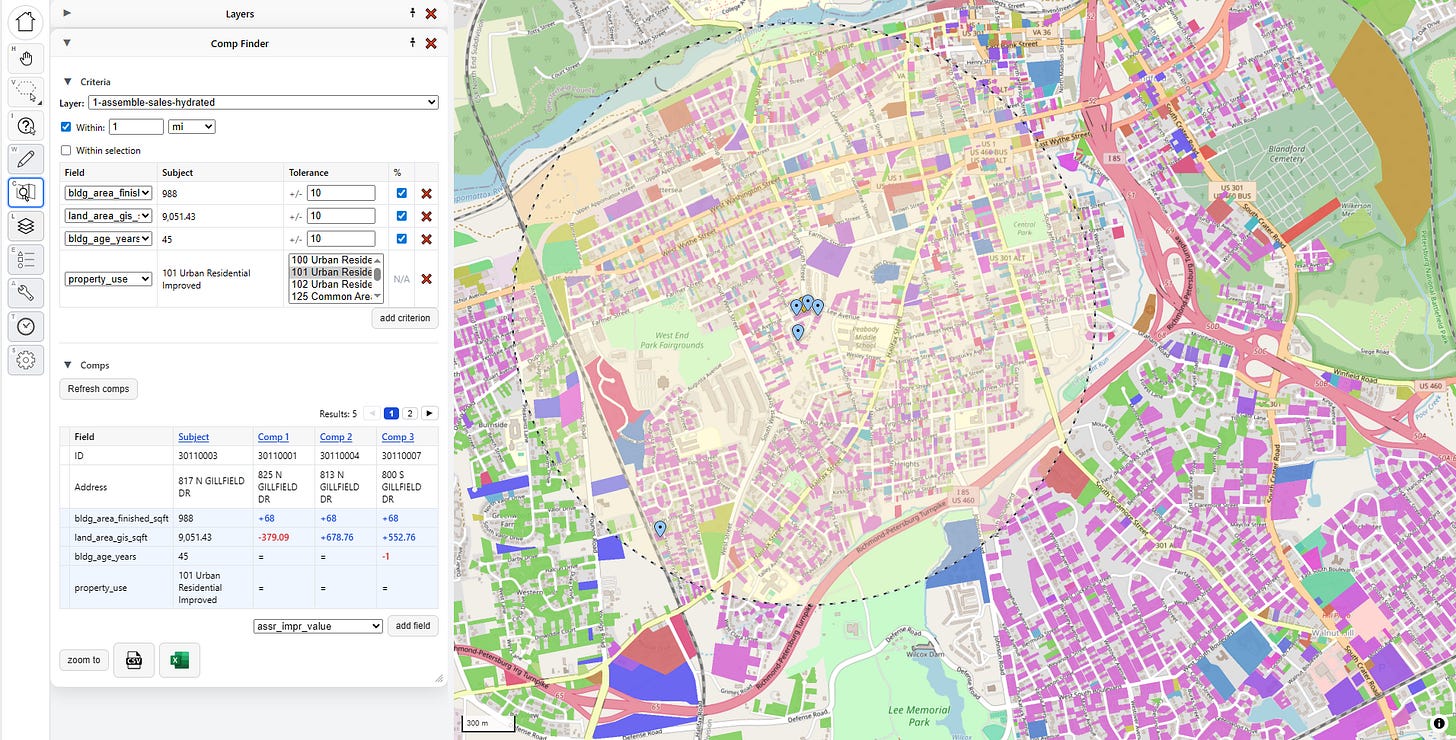Screen dimensions: 1456x740
Task: Open the Comp 2 link
Action: (x=335, y=437)
